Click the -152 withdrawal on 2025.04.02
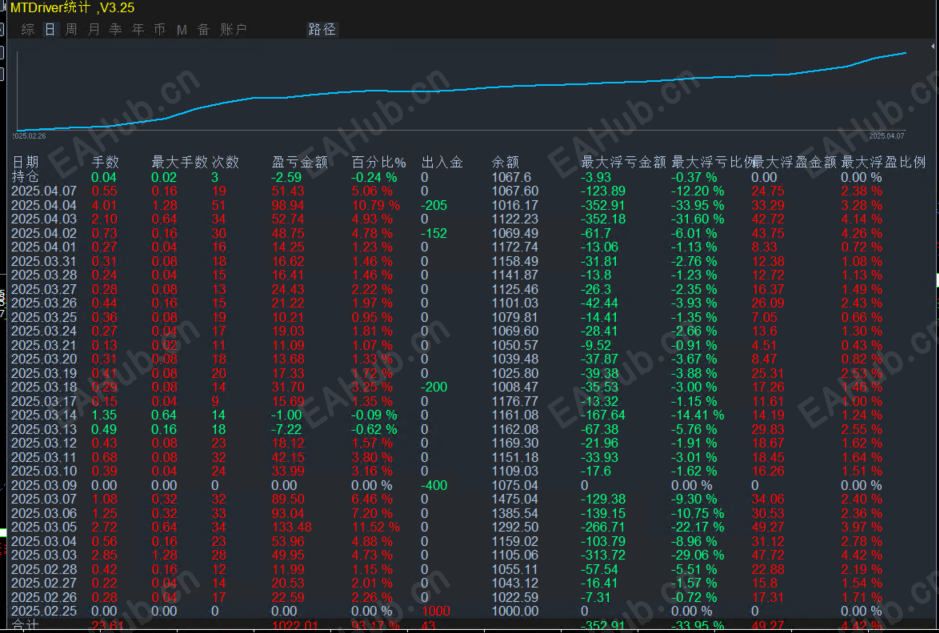939x633 pixels. [434, 233]
